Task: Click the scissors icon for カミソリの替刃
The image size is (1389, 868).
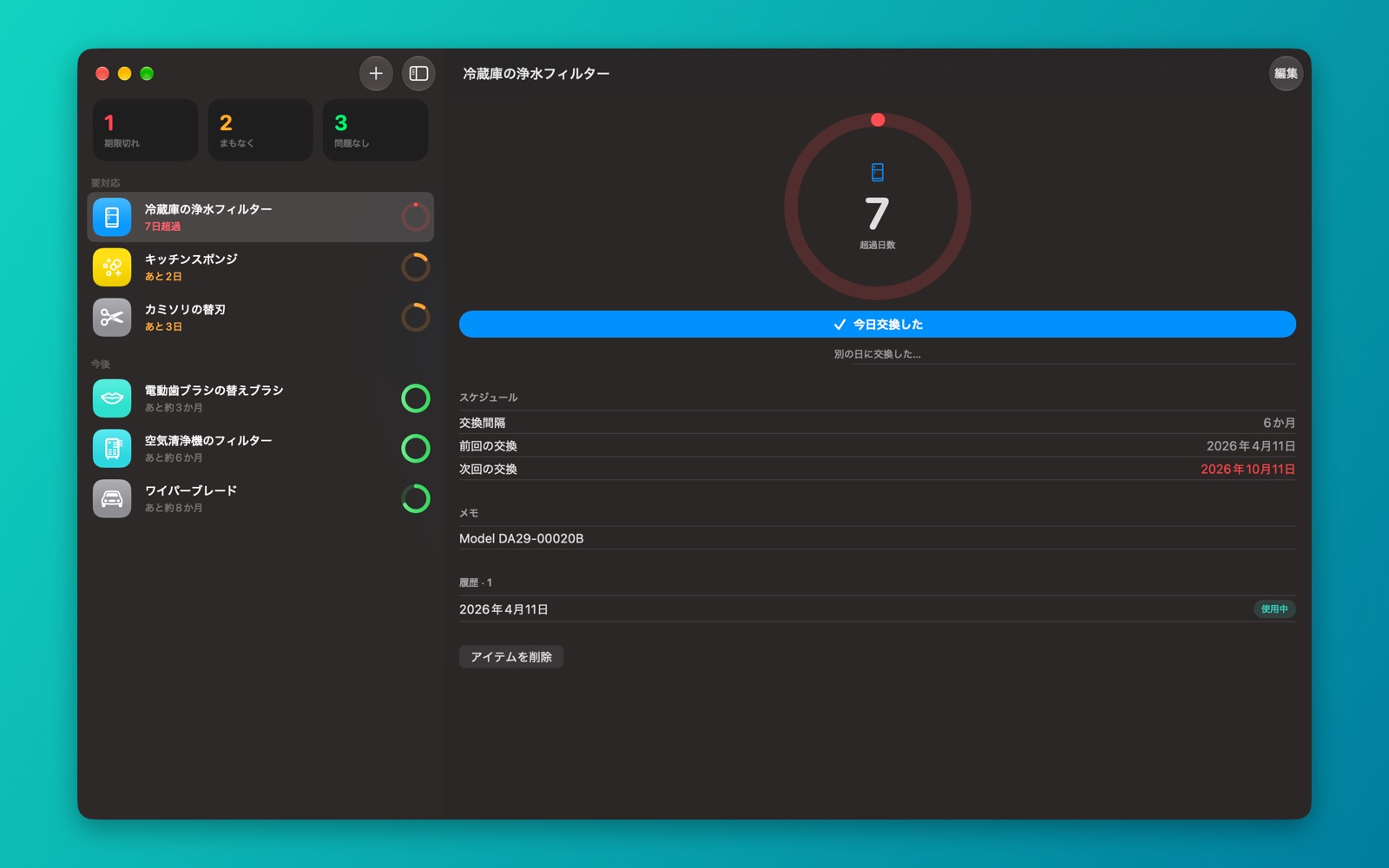Action: coord(112,318)
